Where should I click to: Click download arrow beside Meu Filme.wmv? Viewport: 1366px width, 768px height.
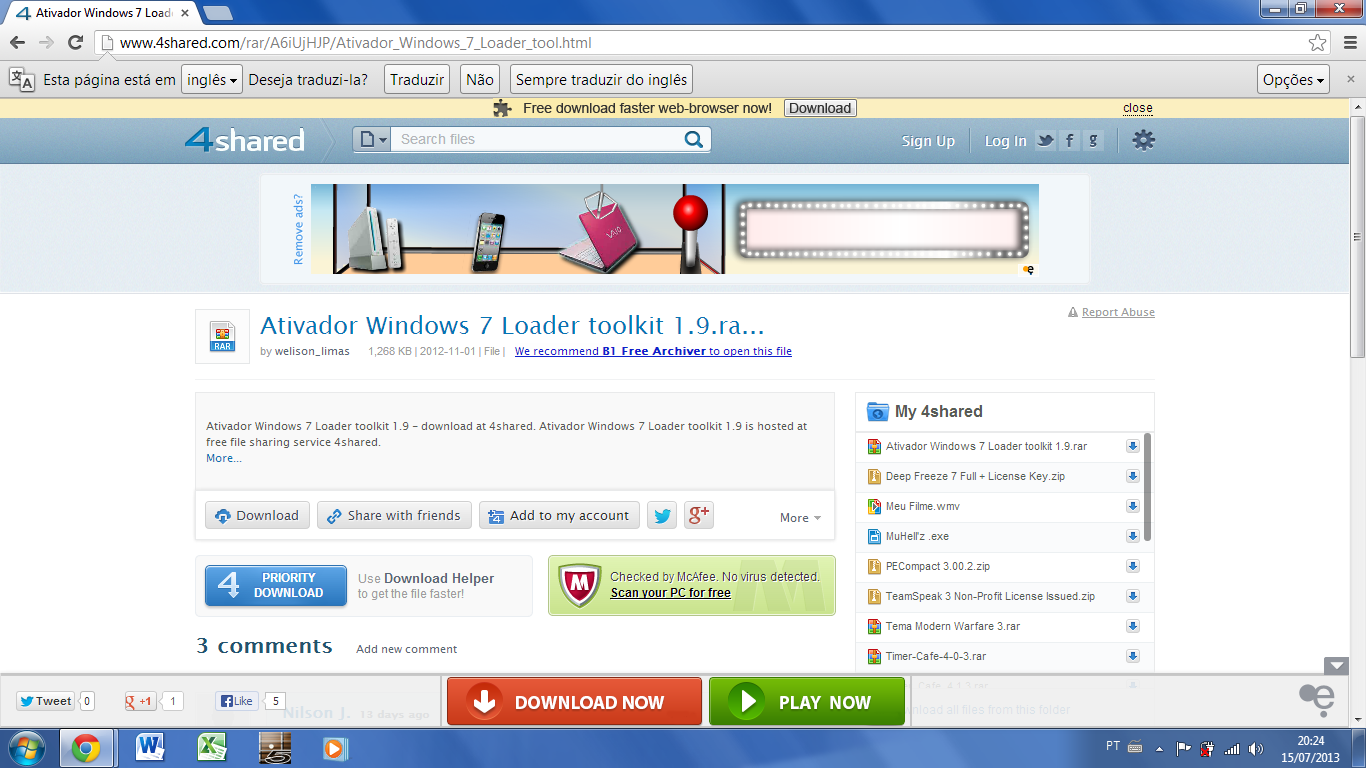(x=1133, y=507)
